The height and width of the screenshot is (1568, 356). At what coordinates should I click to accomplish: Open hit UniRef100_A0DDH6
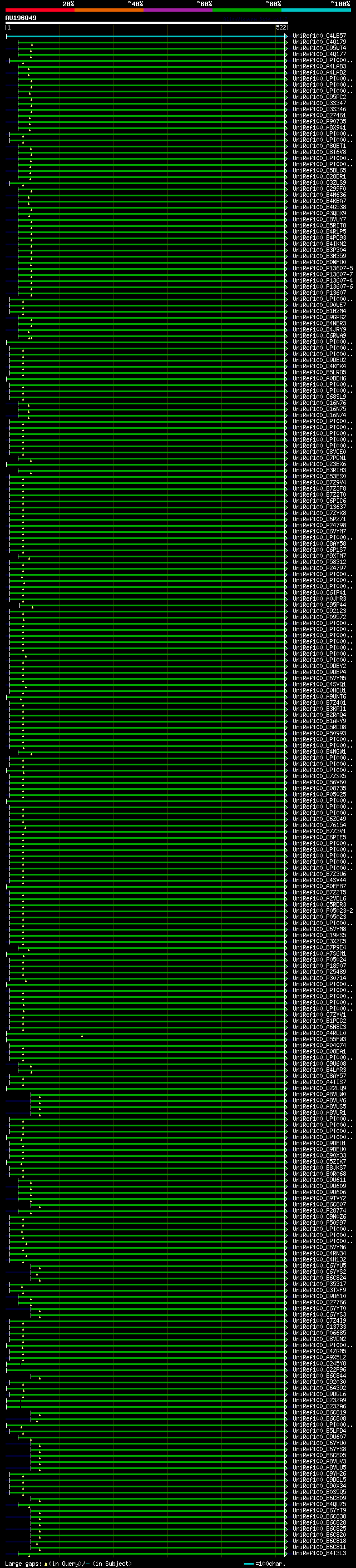pyautogui.click(x=319, y=378)
